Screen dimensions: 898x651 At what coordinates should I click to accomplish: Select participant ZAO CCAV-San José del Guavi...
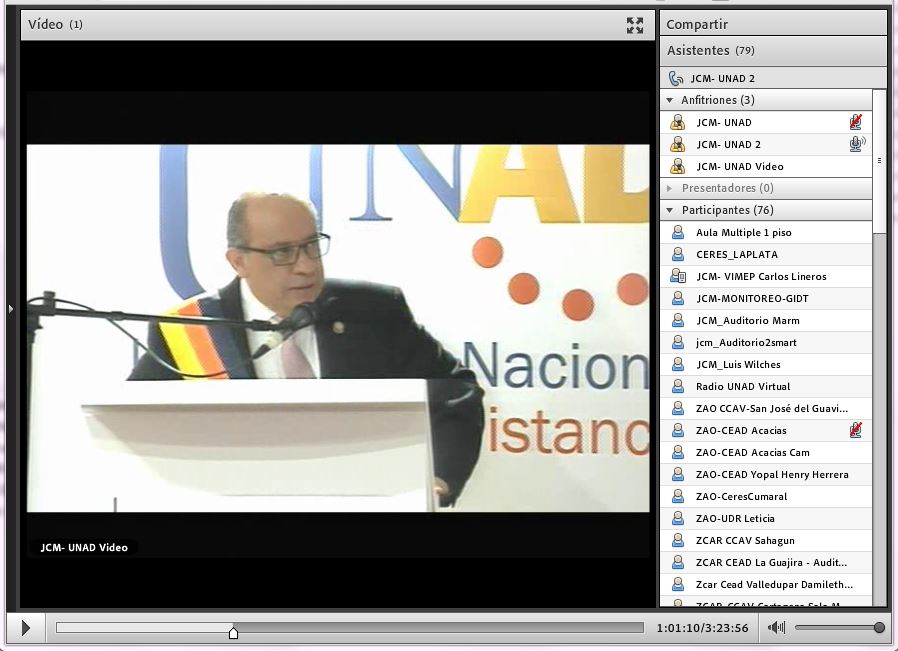tap(766, 408)
